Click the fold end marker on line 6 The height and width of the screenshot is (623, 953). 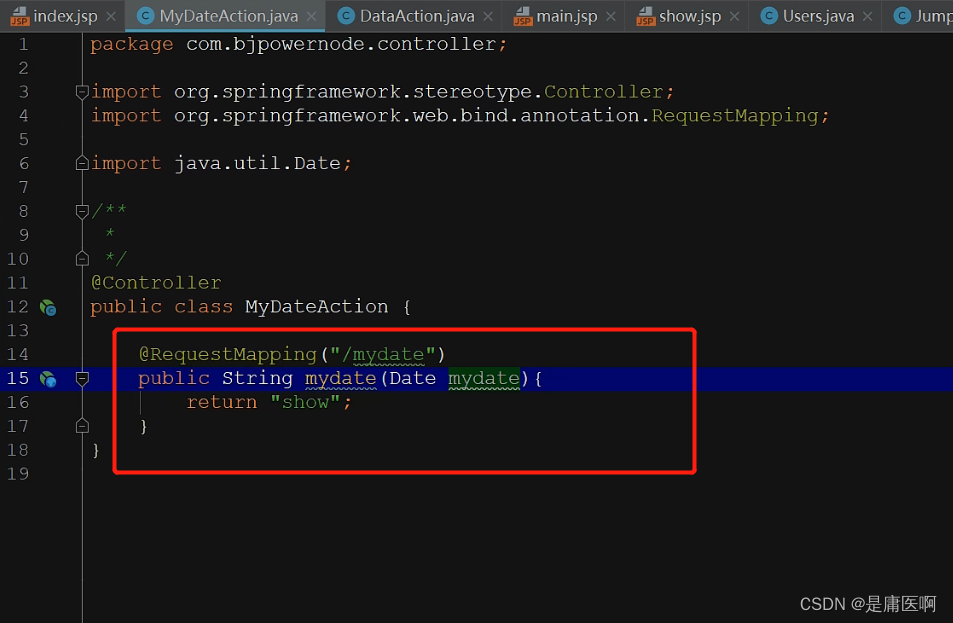(82, 163)
